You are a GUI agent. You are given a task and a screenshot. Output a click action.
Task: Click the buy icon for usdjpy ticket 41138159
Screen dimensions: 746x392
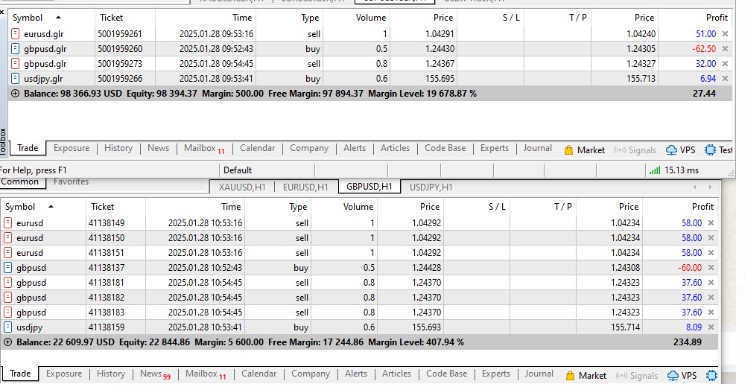8,327
